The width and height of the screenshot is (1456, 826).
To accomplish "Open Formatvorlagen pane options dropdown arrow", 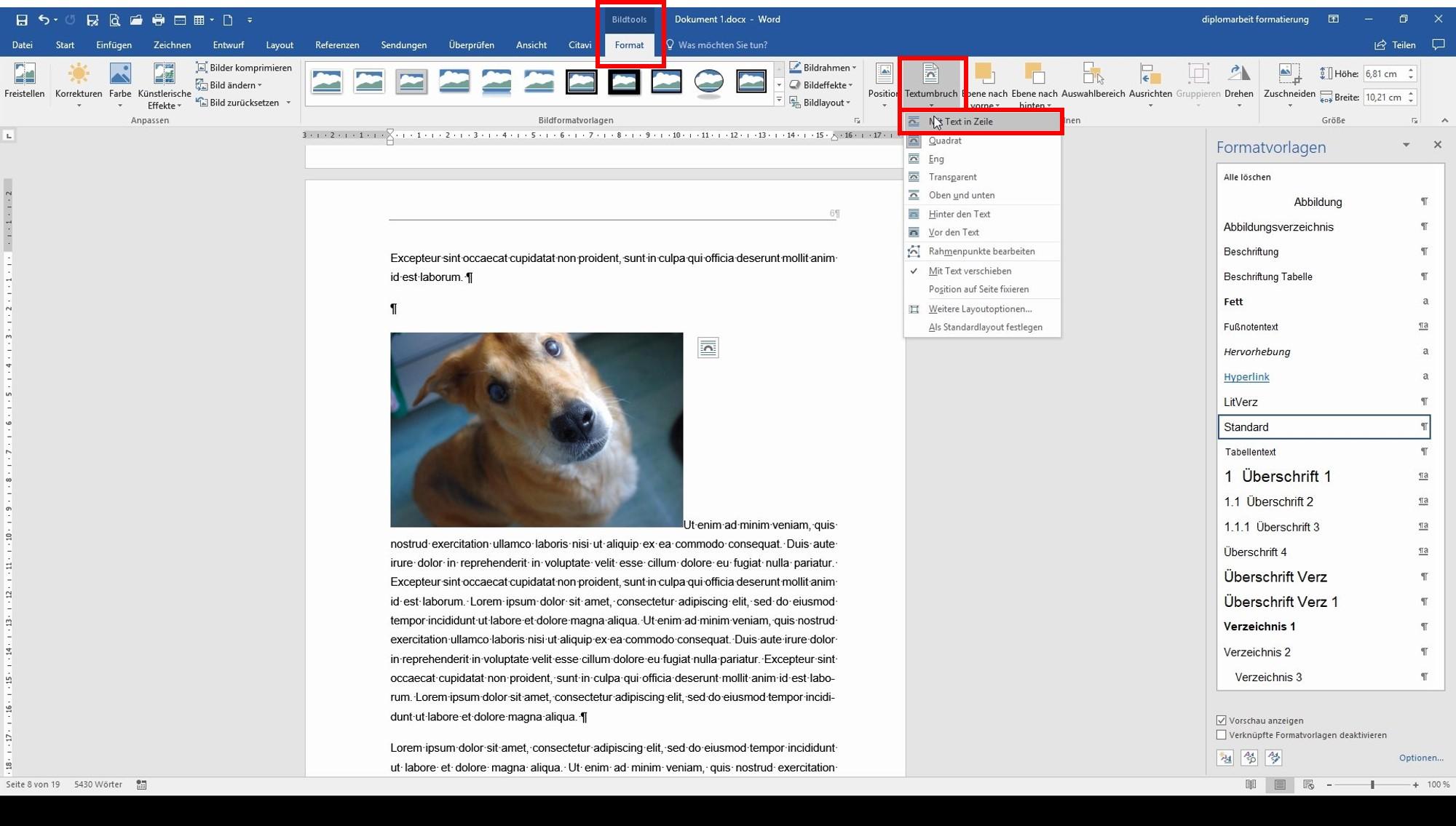I will click(1406, 145).
